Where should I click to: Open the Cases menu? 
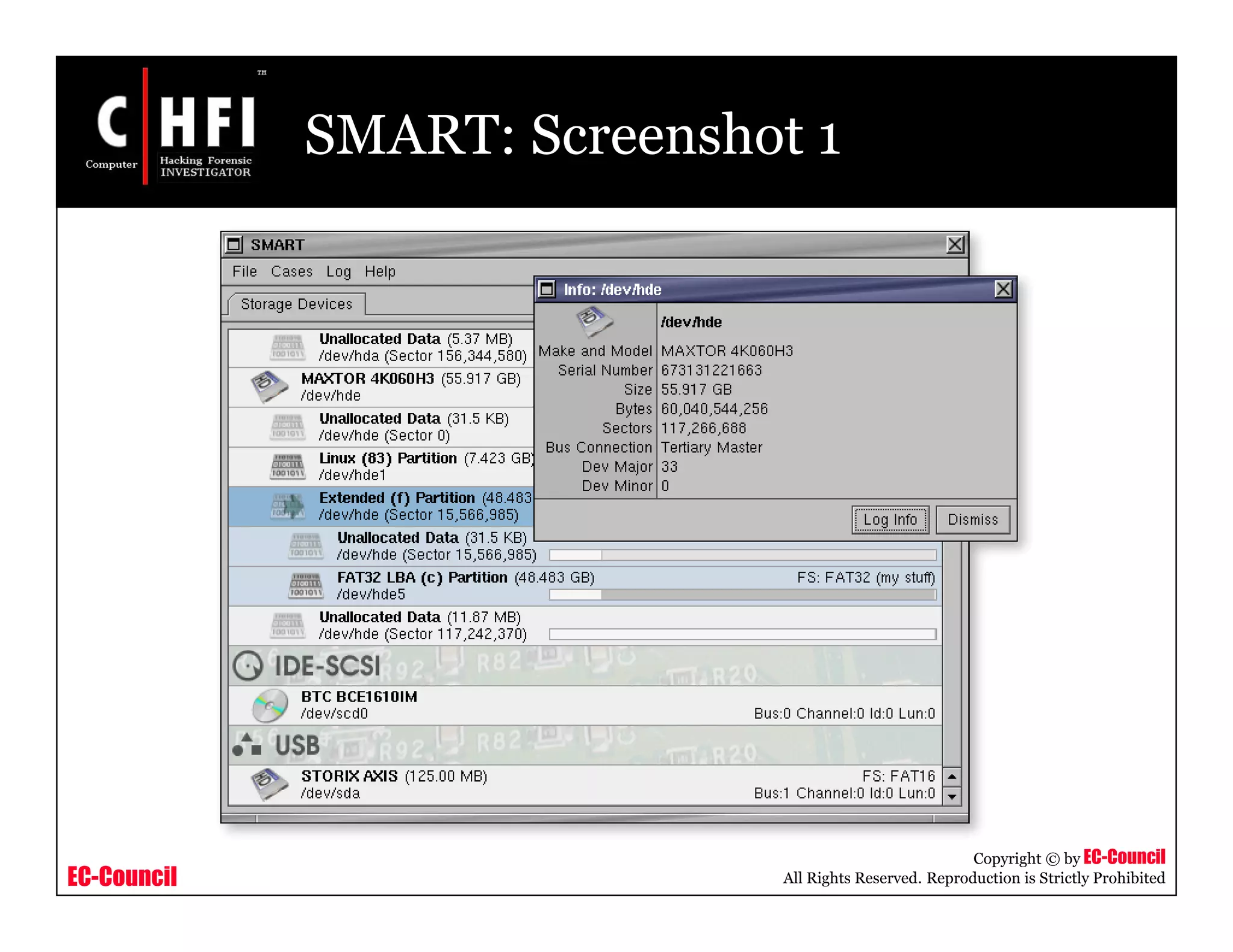point(291,271)
